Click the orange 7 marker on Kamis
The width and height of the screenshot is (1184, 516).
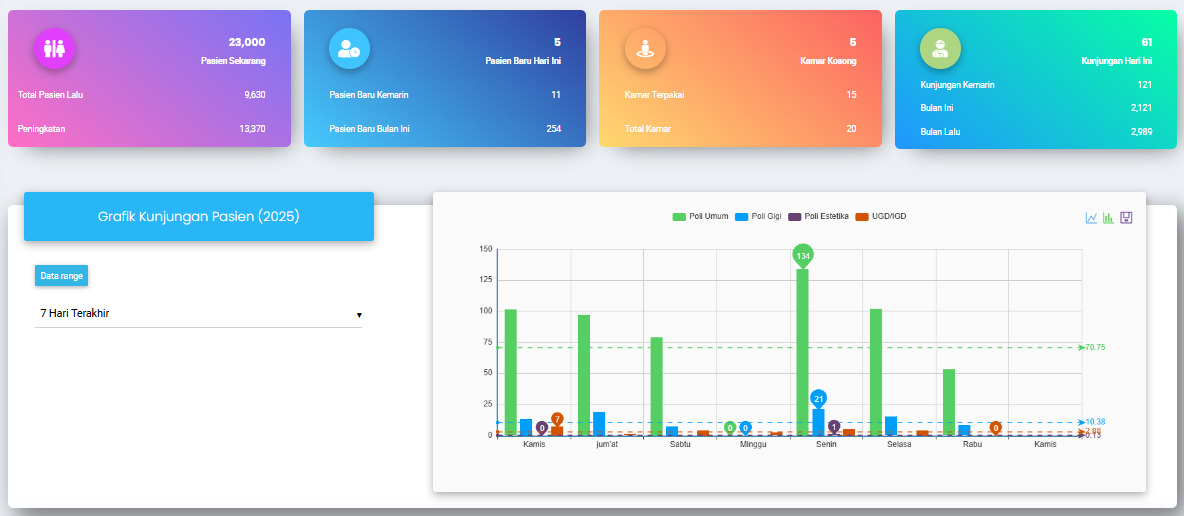[x=557, y=419]
